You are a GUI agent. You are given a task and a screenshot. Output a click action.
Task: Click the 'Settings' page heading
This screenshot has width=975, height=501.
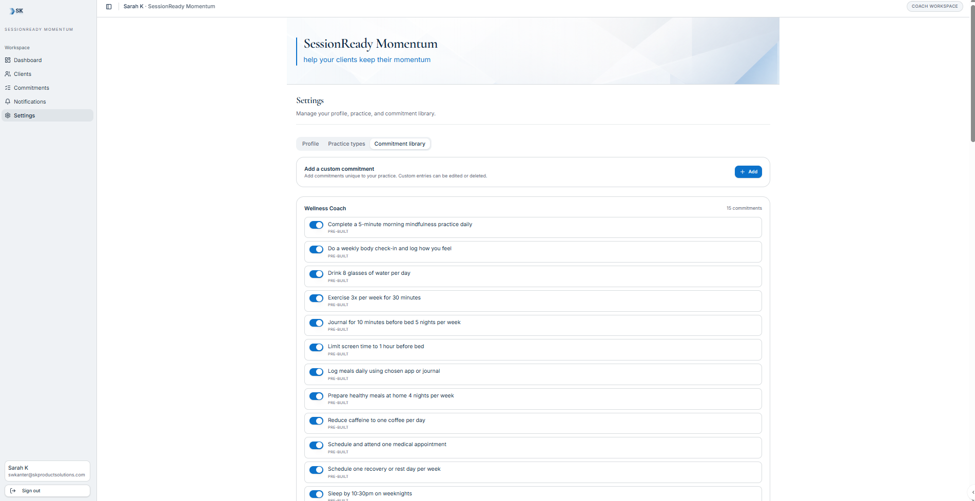(310, 100)
